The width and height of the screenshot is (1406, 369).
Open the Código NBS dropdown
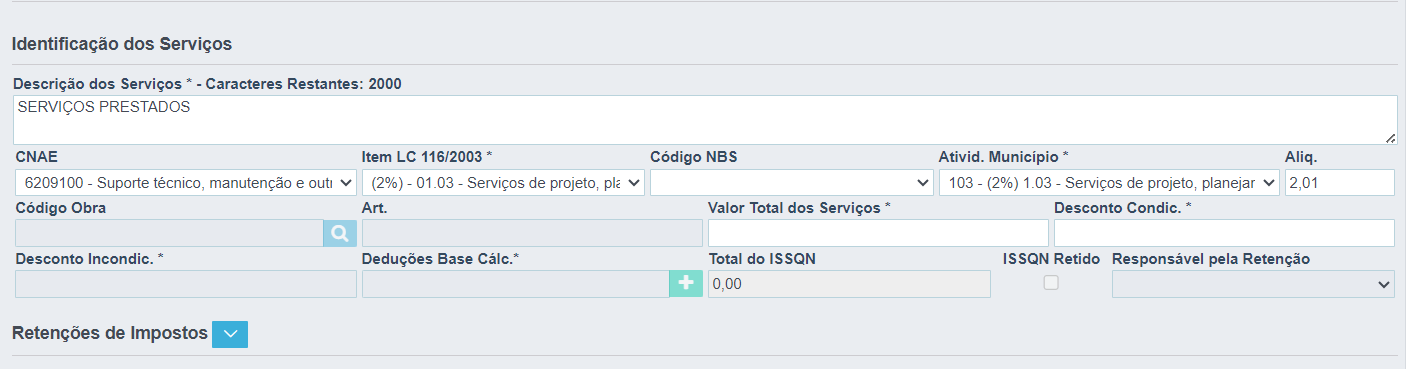(x=792, y=182)
